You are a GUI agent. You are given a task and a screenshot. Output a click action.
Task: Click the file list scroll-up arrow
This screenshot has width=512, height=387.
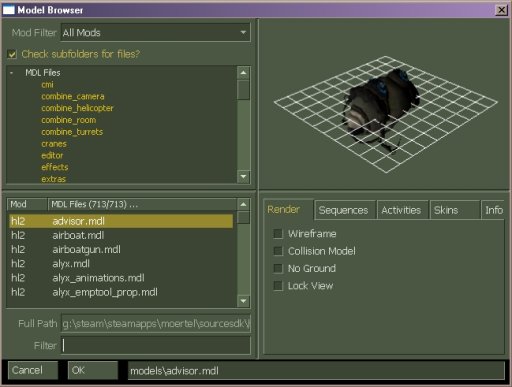tap(243, 204)
